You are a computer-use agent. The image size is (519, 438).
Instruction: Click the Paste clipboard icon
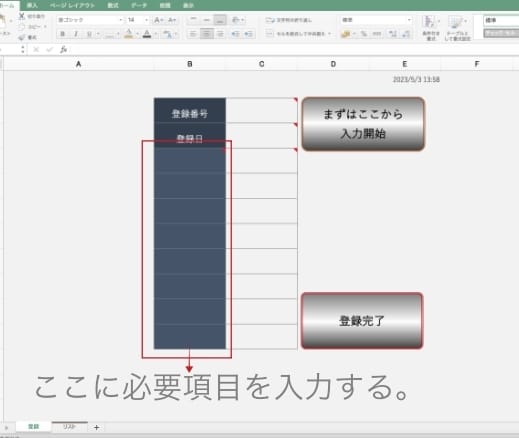coord(3,21)
